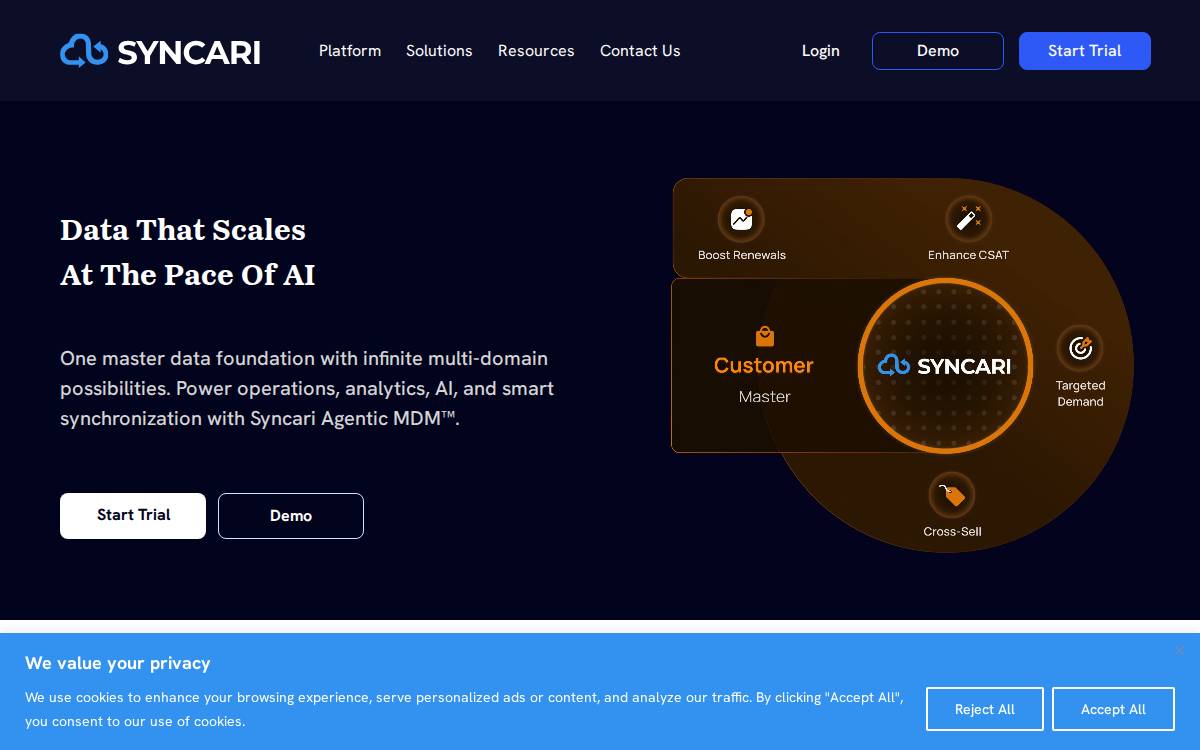Click the Login link
Image resolution: width=1200 pixels, height=750 pixels.
click(x=821, y=51)
